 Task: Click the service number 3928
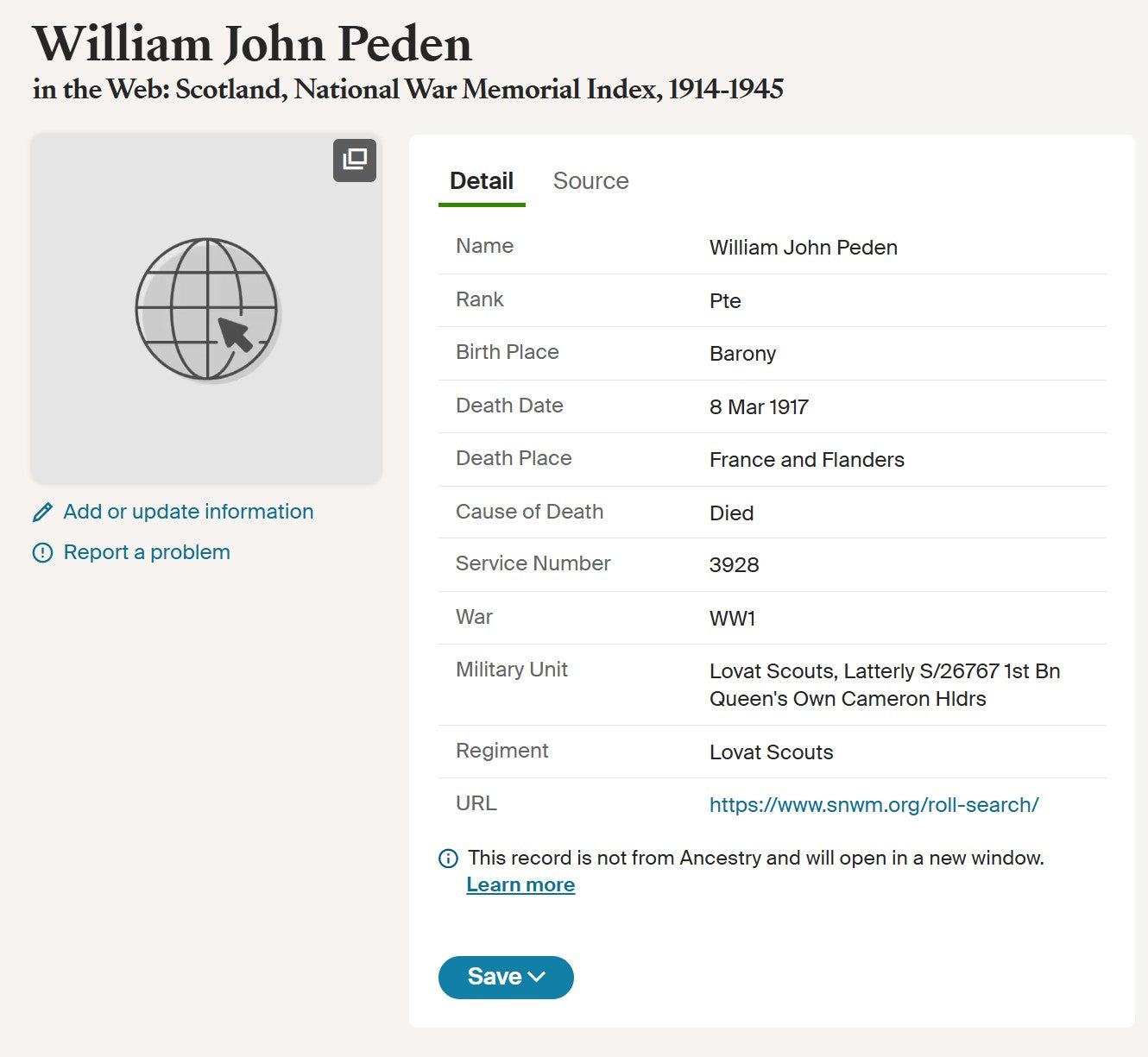point(734,565)
